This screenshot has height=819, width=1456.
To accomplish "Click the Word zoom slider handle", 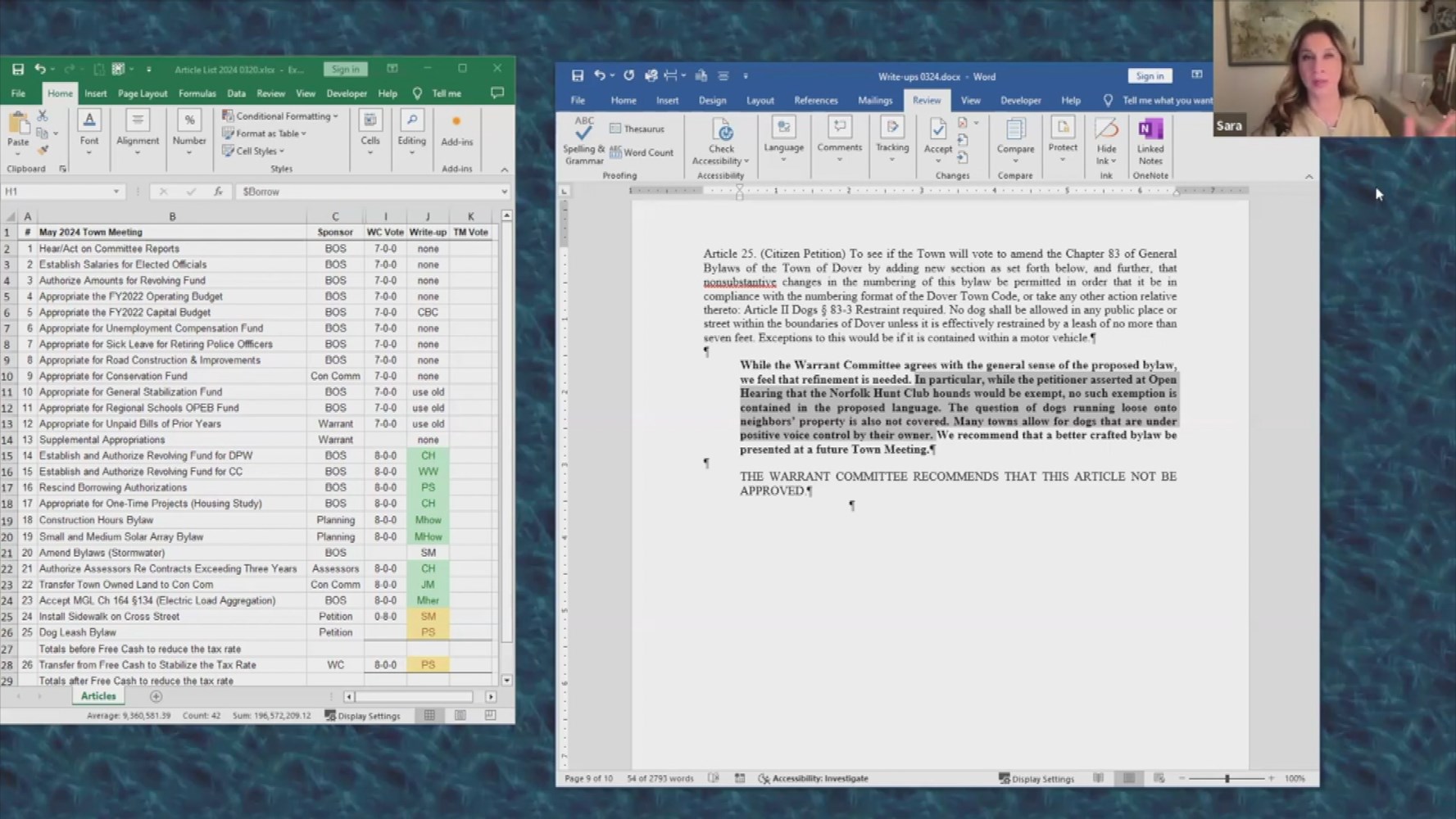I will 1227,778.
